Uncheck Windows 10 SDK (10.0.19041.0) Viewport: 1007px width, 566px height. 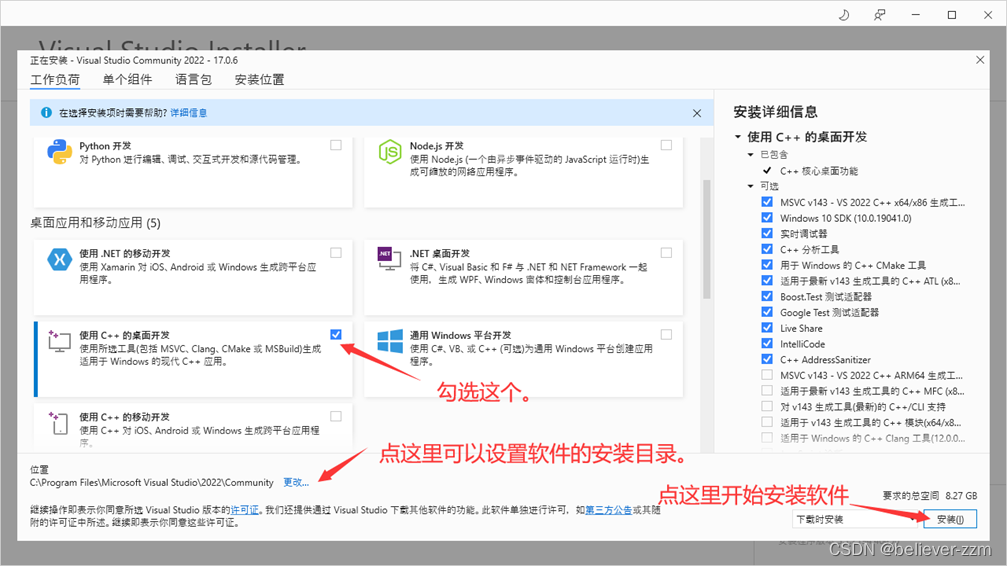coord(767,218)
